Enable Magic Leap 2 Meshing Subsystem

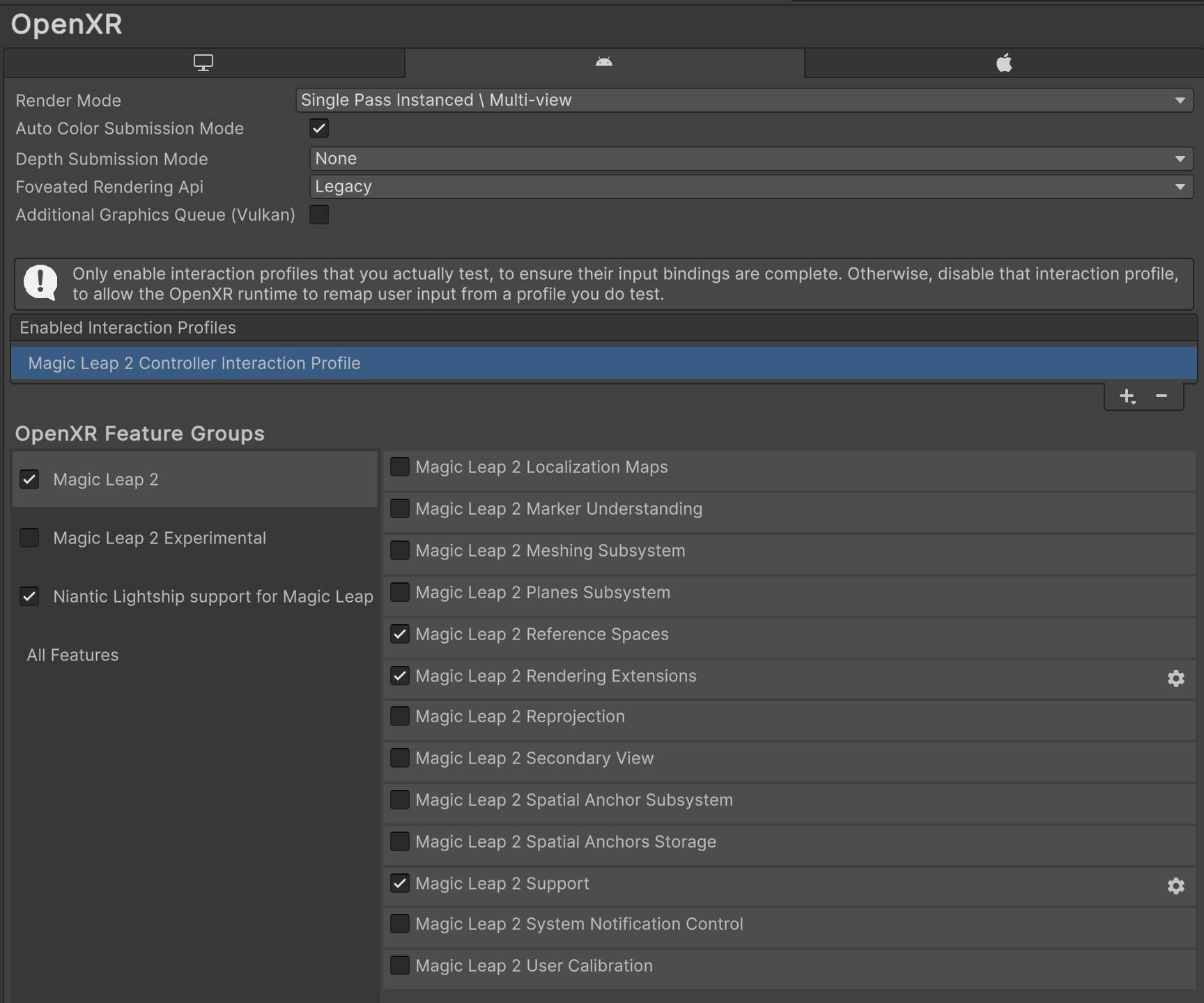pos(400,550)
